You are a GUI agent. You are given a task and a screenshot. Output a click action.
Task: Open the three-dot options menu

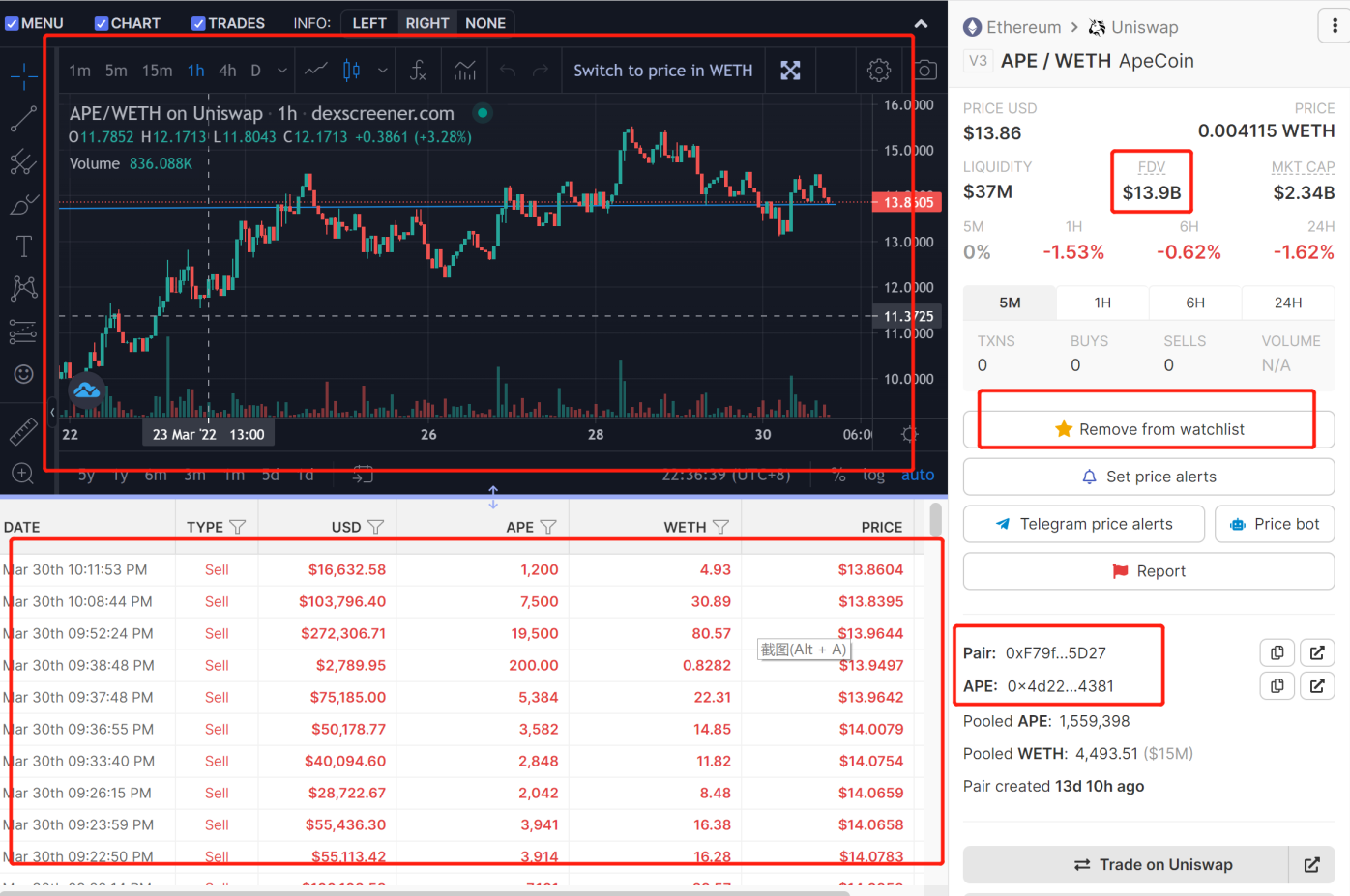[1335, 27]
